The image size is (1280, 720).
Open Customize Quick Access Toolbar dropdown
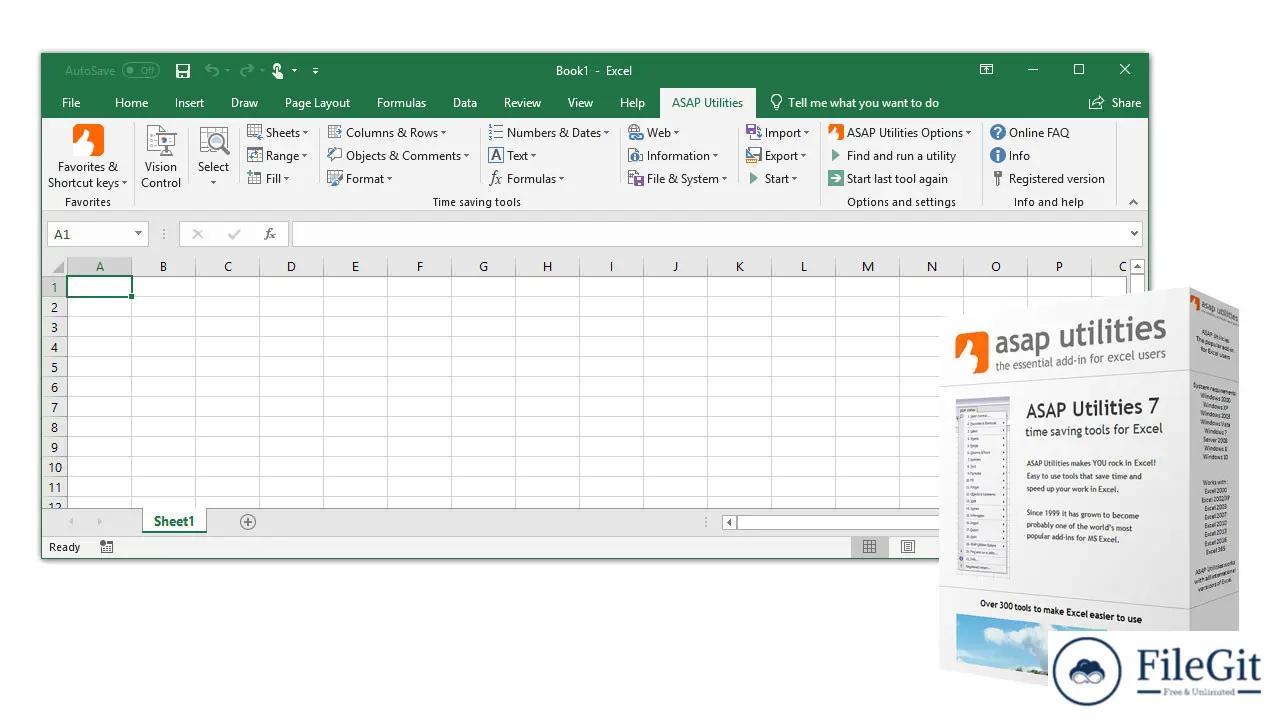(315, 71)
